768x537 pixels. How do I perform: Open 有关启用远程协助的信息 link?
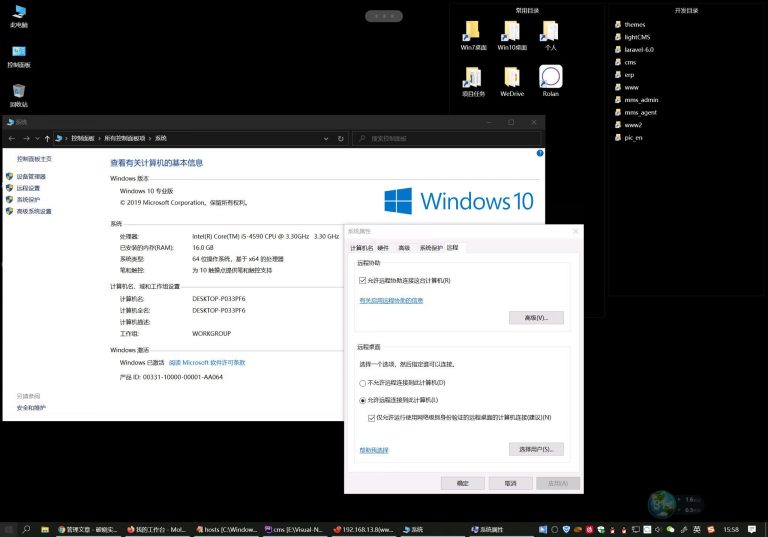click(x=391, y=301)
